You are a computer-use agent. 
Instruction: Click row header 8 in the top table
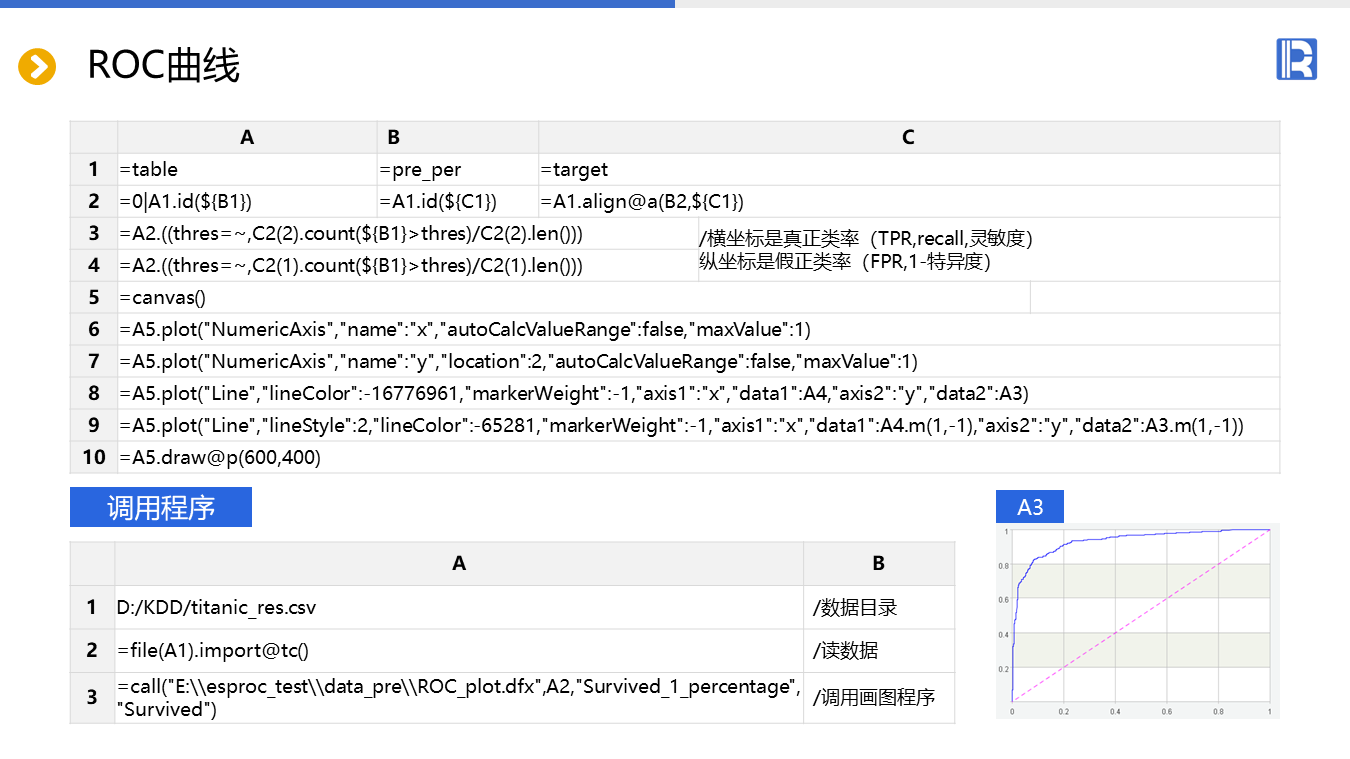point(94,394)
